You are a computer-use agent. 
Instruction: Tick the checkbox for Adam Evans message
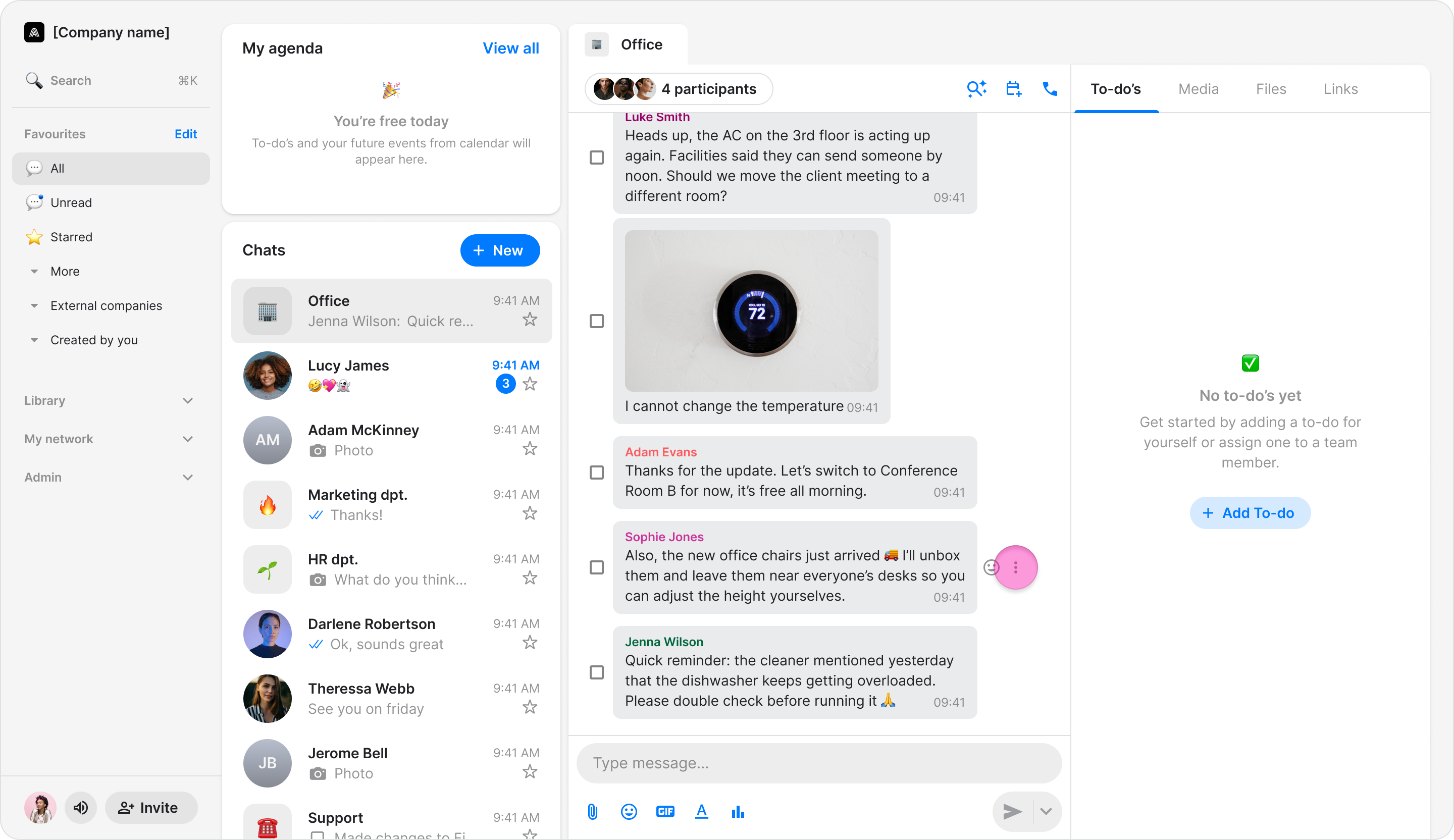(597, 472)
